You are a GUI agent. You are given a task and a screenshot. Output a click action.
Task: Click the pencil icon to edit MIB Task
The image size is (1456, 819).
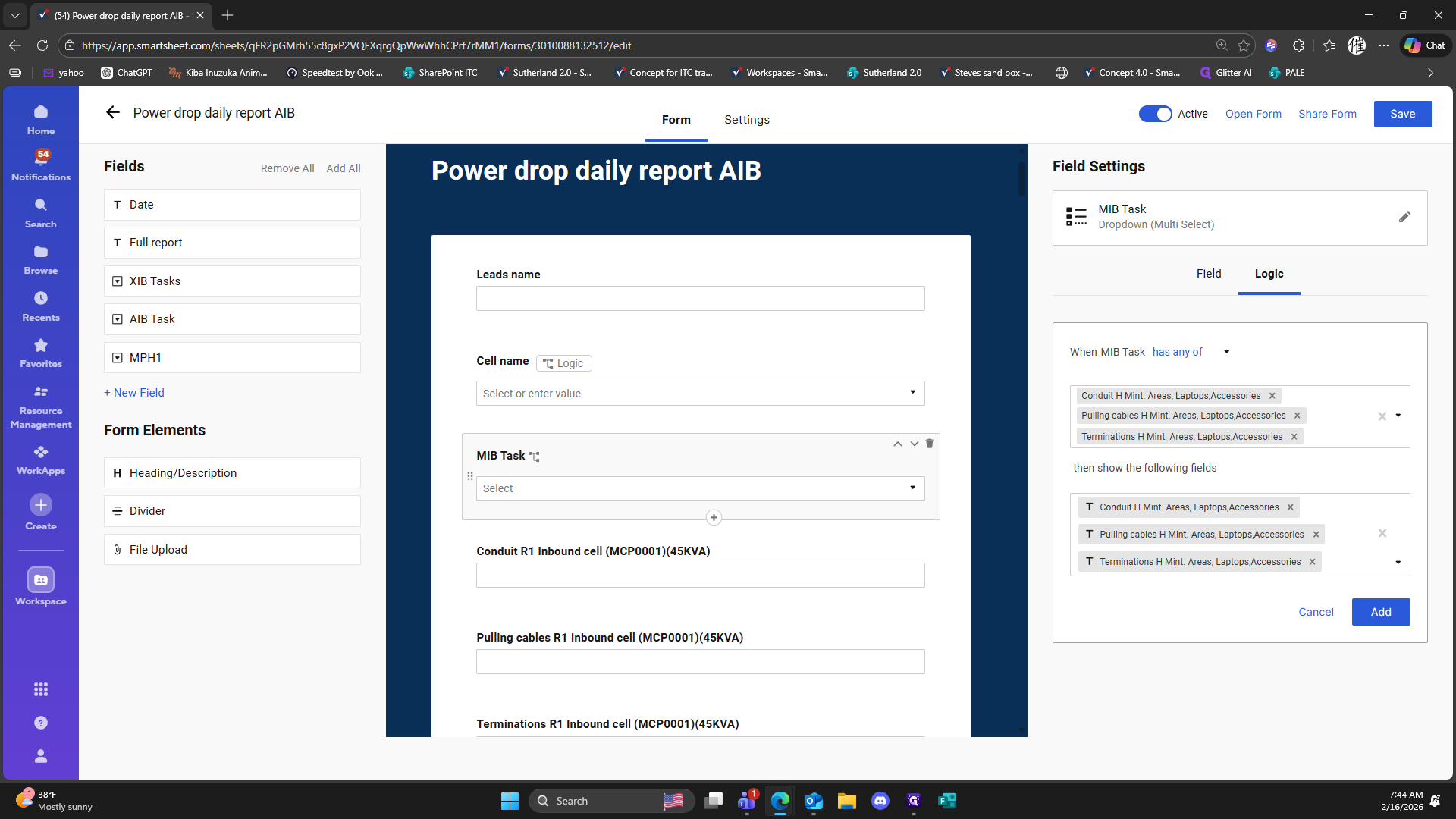(1404, 217)
